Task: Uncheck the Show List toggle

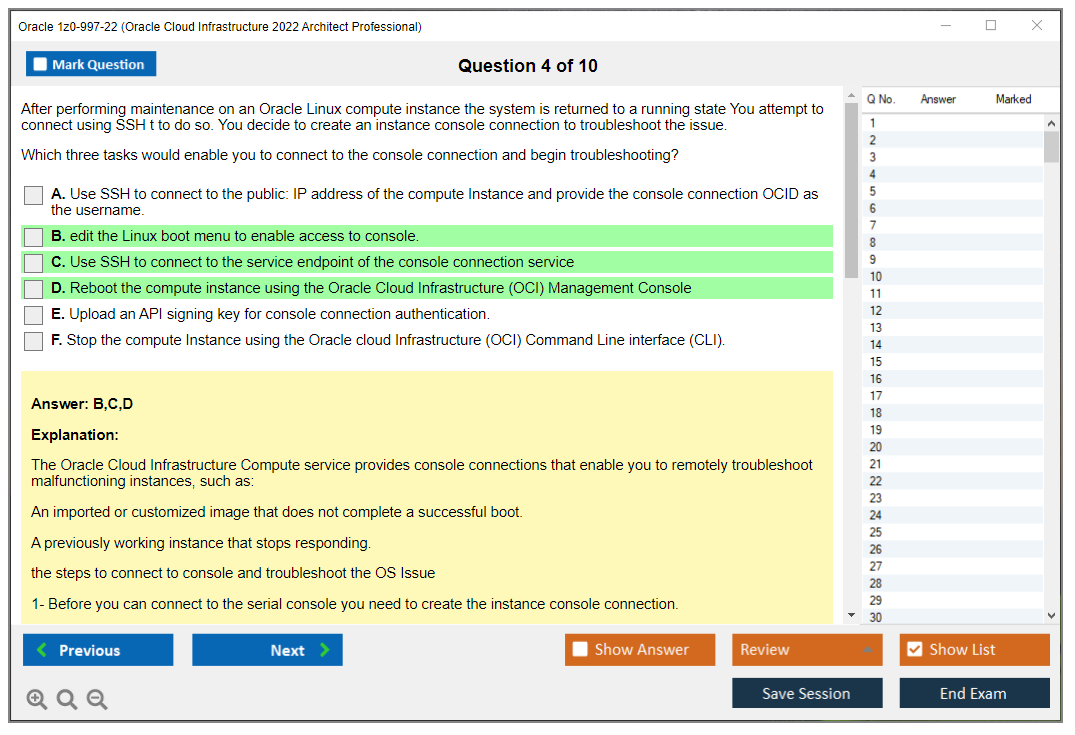Action: click(x=914, y=650)
